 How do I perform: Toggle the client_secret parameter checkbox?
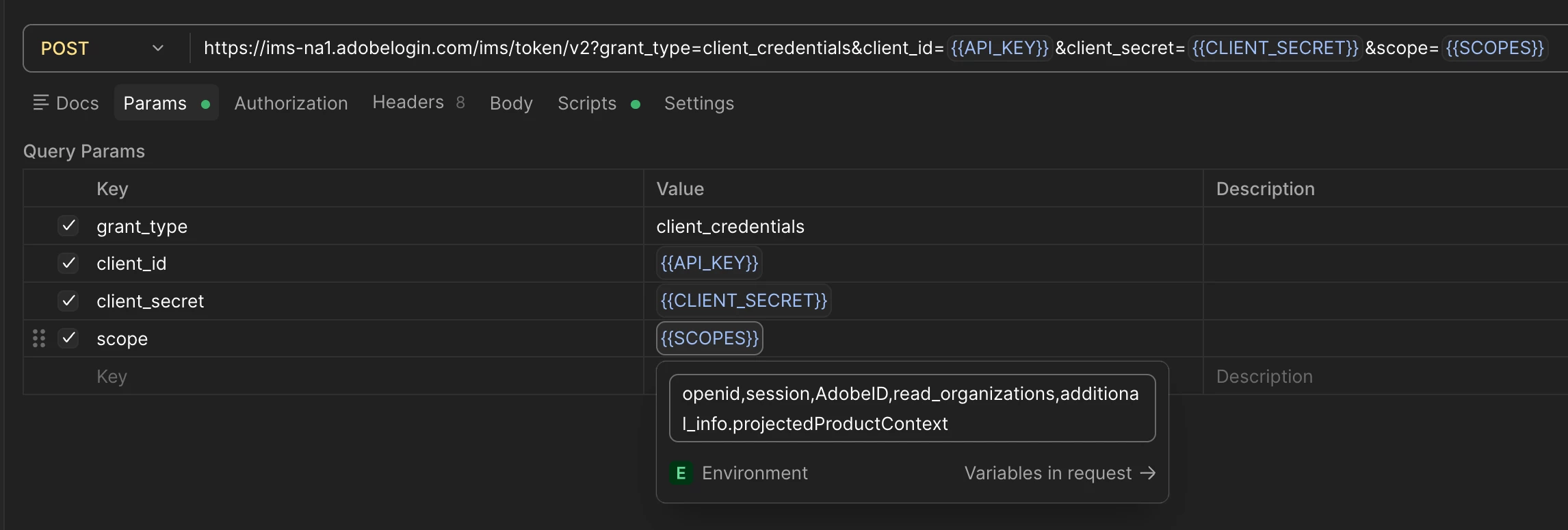click(68, 301)
